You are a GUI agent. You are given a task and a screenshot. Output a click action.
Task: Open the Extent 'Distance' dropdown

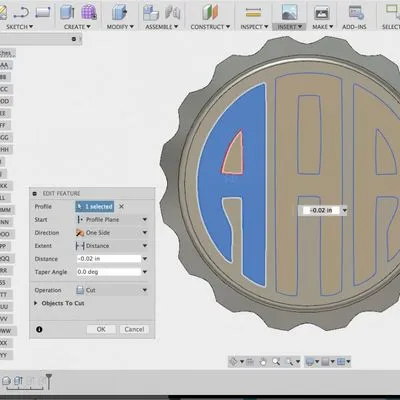click(x=112, y=246)
